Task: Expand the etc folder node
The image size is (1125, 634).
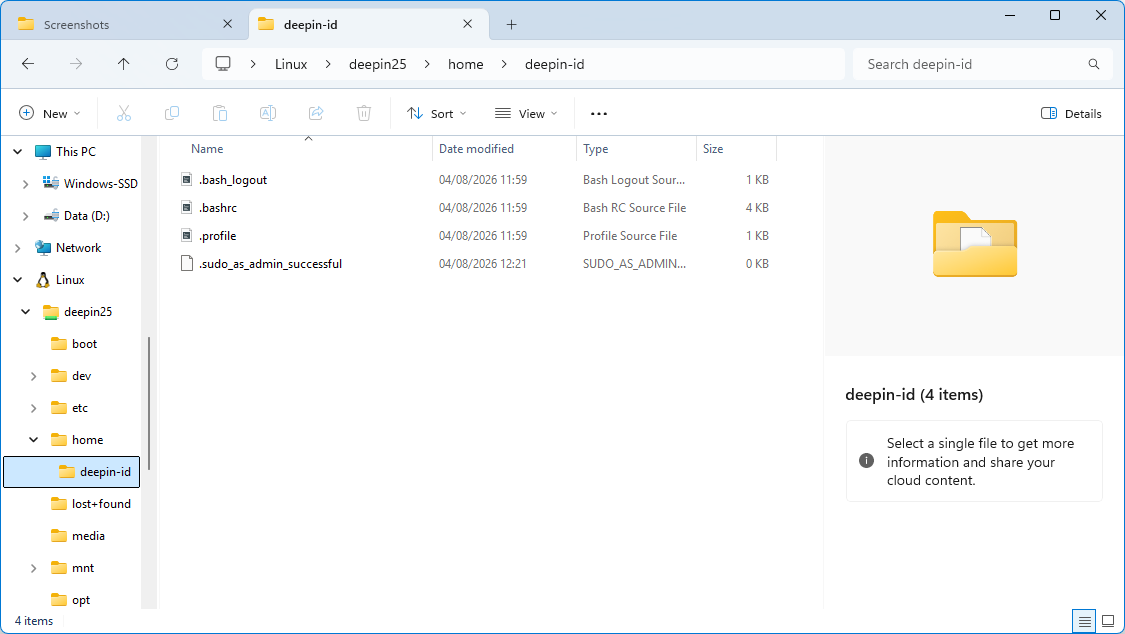Action: (34, 408)
